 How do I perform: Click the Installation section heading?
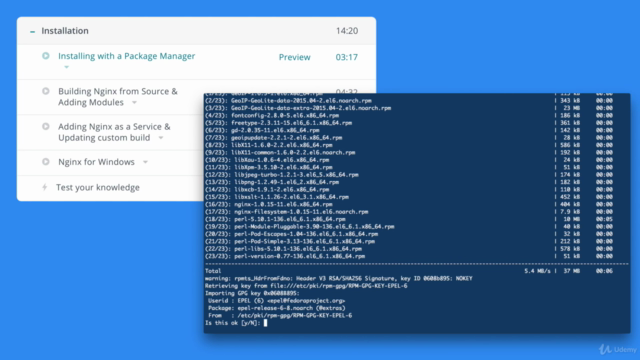tap(65, 31)
